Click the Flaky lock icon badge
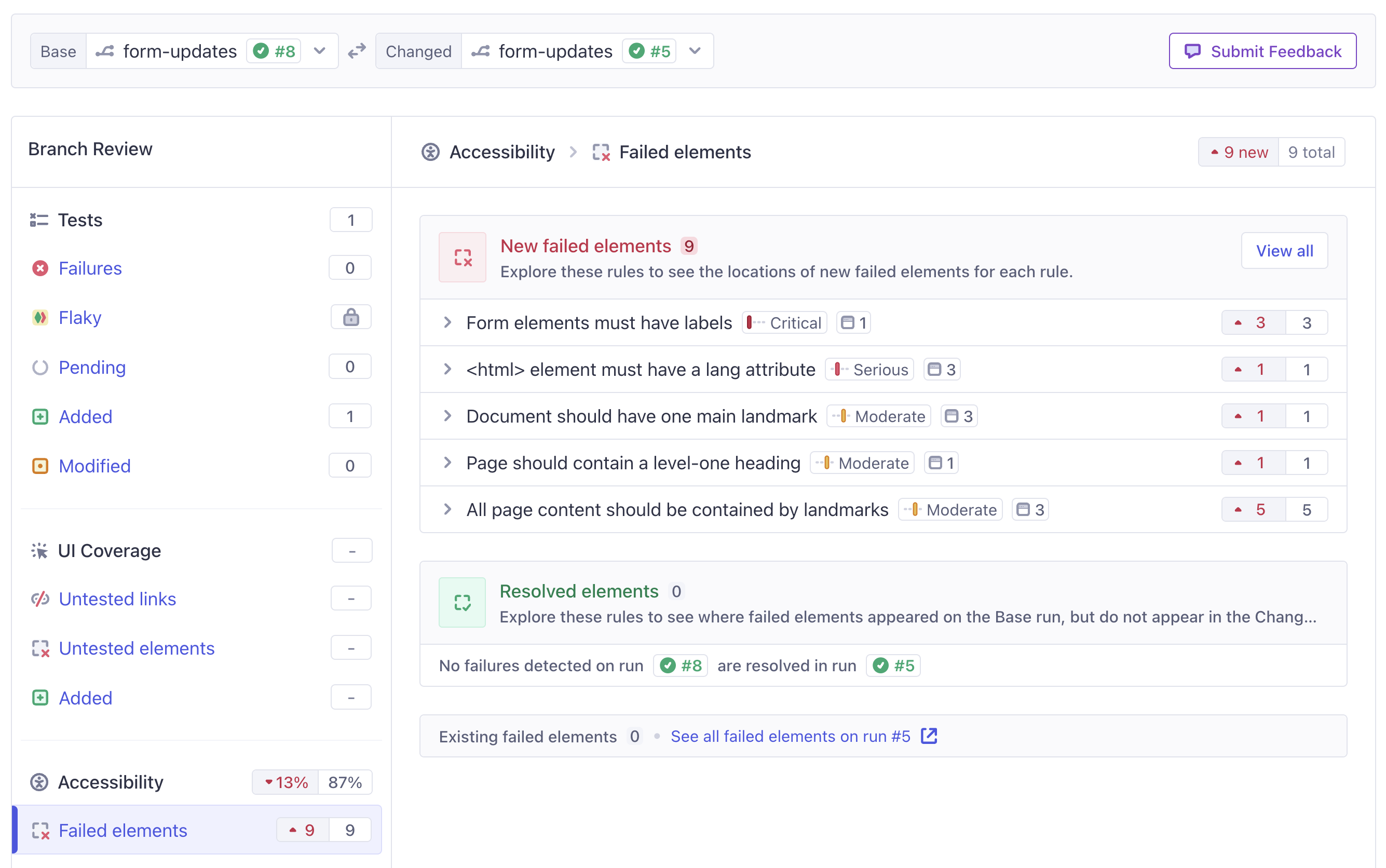The image size is (1386, 868). [x=351, y=317]
